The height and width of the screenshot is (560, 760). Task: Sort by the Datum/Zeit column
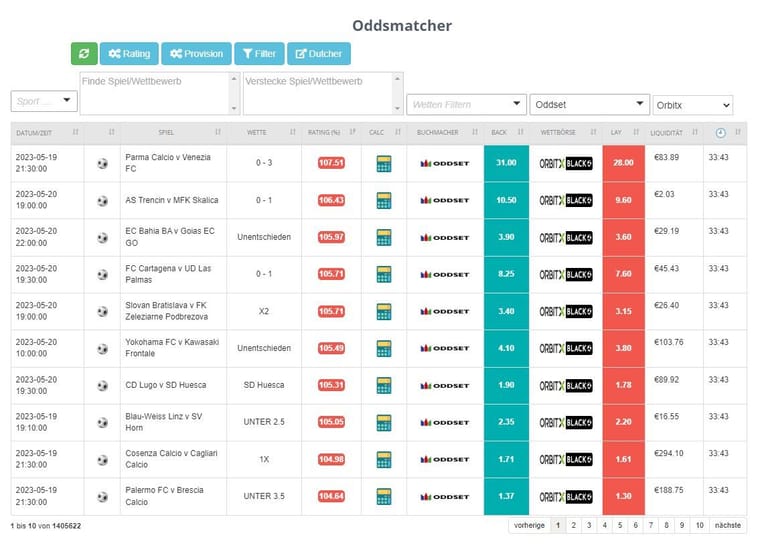tap(47, 132)
